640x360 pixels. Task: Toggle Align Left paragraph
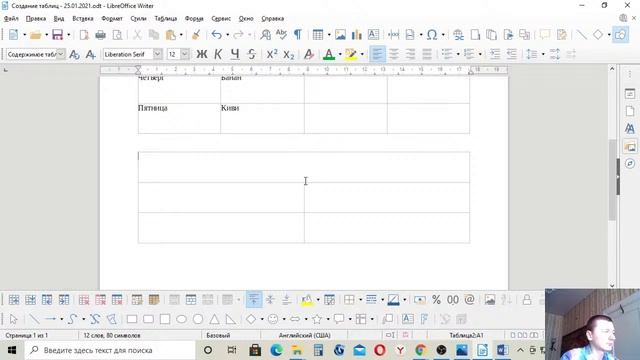coord(377,54)
